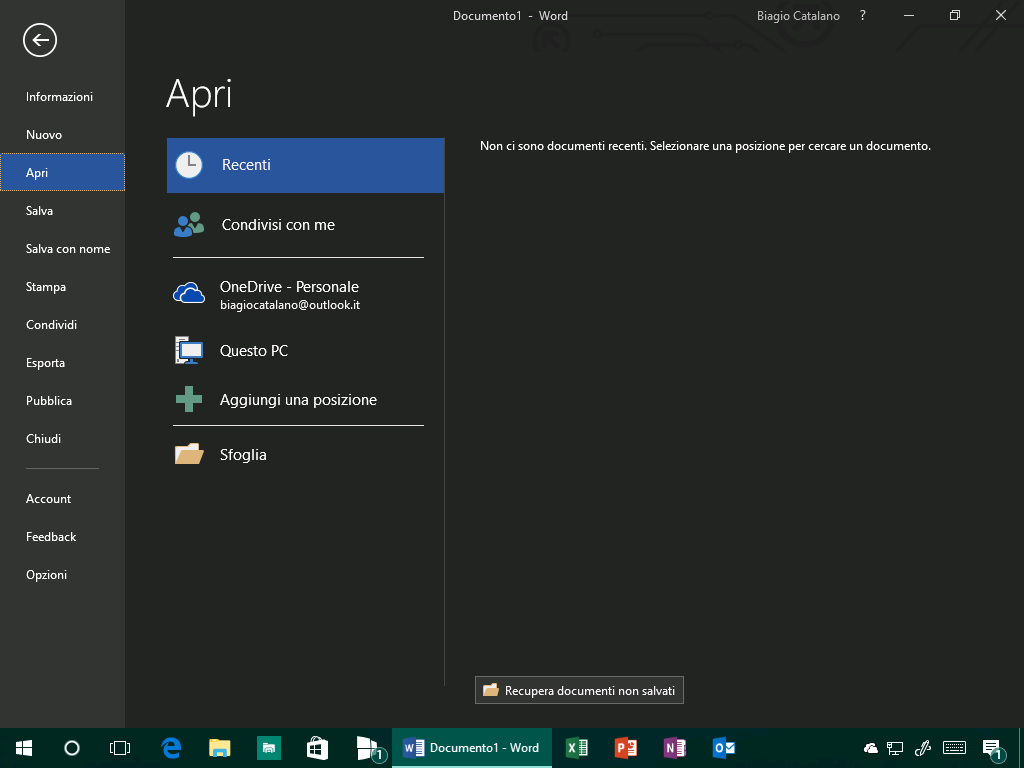Open File Explorer from the taskbar
The image size is (1024, 768).
220,748
